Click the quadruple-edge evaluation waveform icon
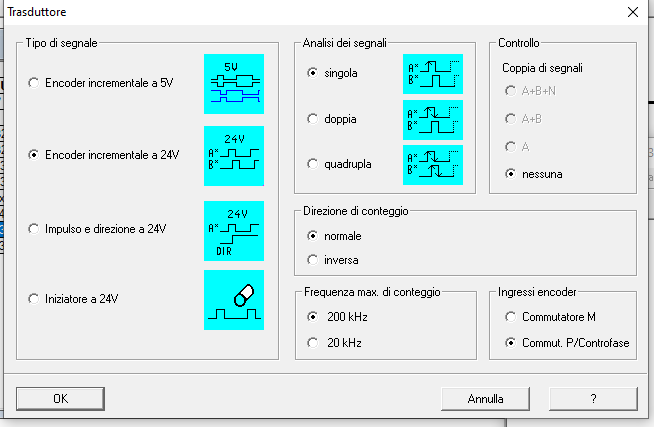Screen dimensions: 654x427 433,165
